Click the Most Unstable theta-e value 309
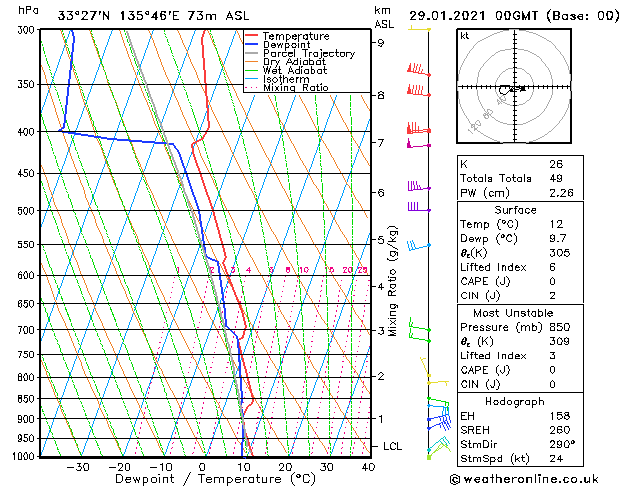 tap(560, 341)
